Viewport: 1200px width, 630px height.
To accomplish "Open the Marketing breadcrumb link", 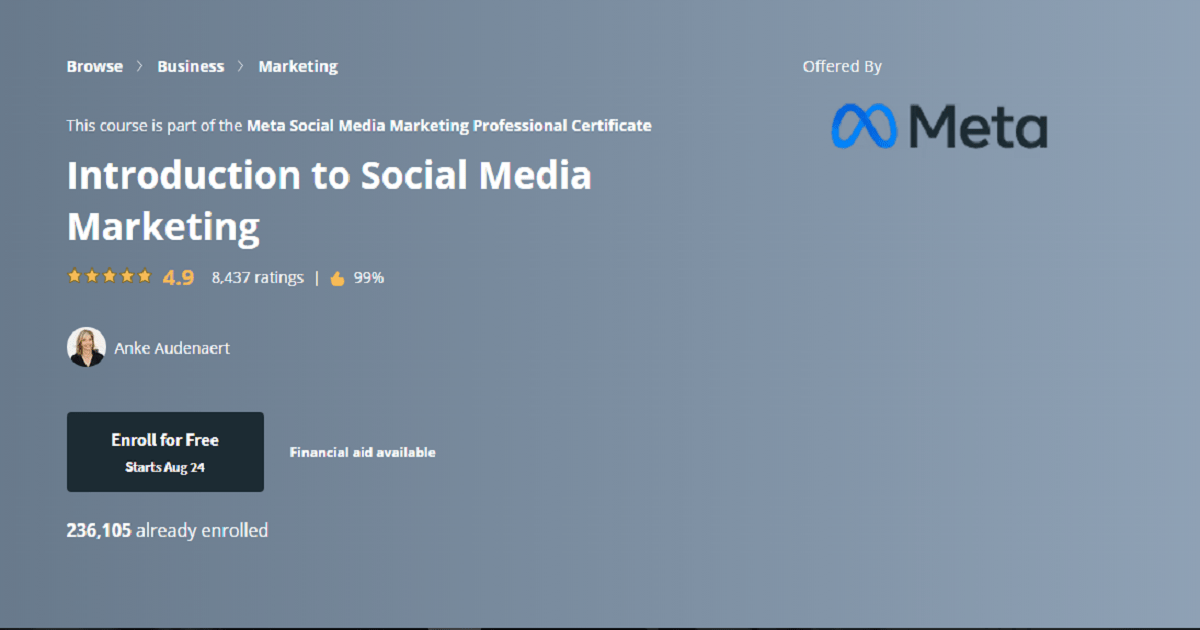I will [298, 67].
